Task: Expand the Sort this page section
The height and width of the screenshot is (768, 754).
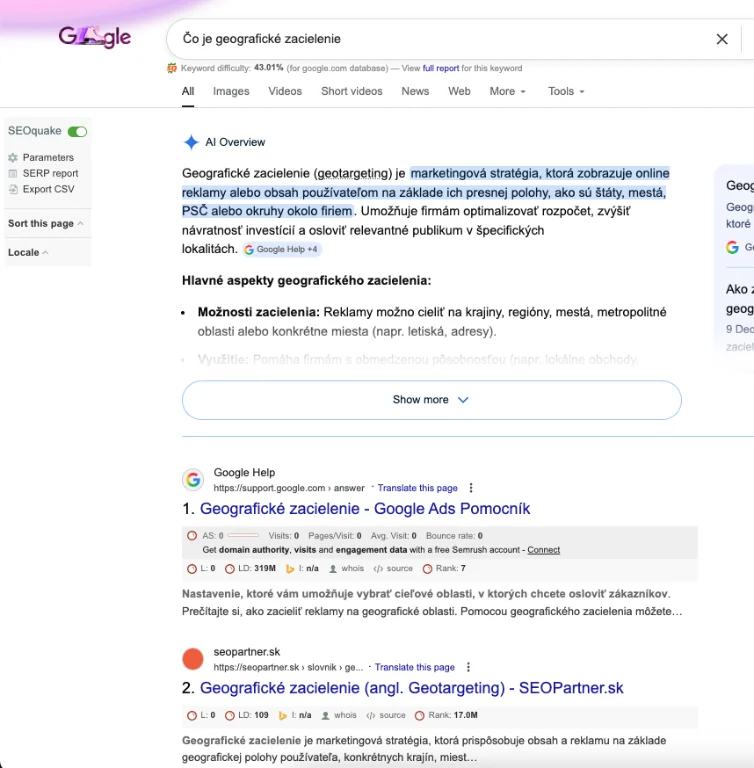Action: (x=46, y=224)
